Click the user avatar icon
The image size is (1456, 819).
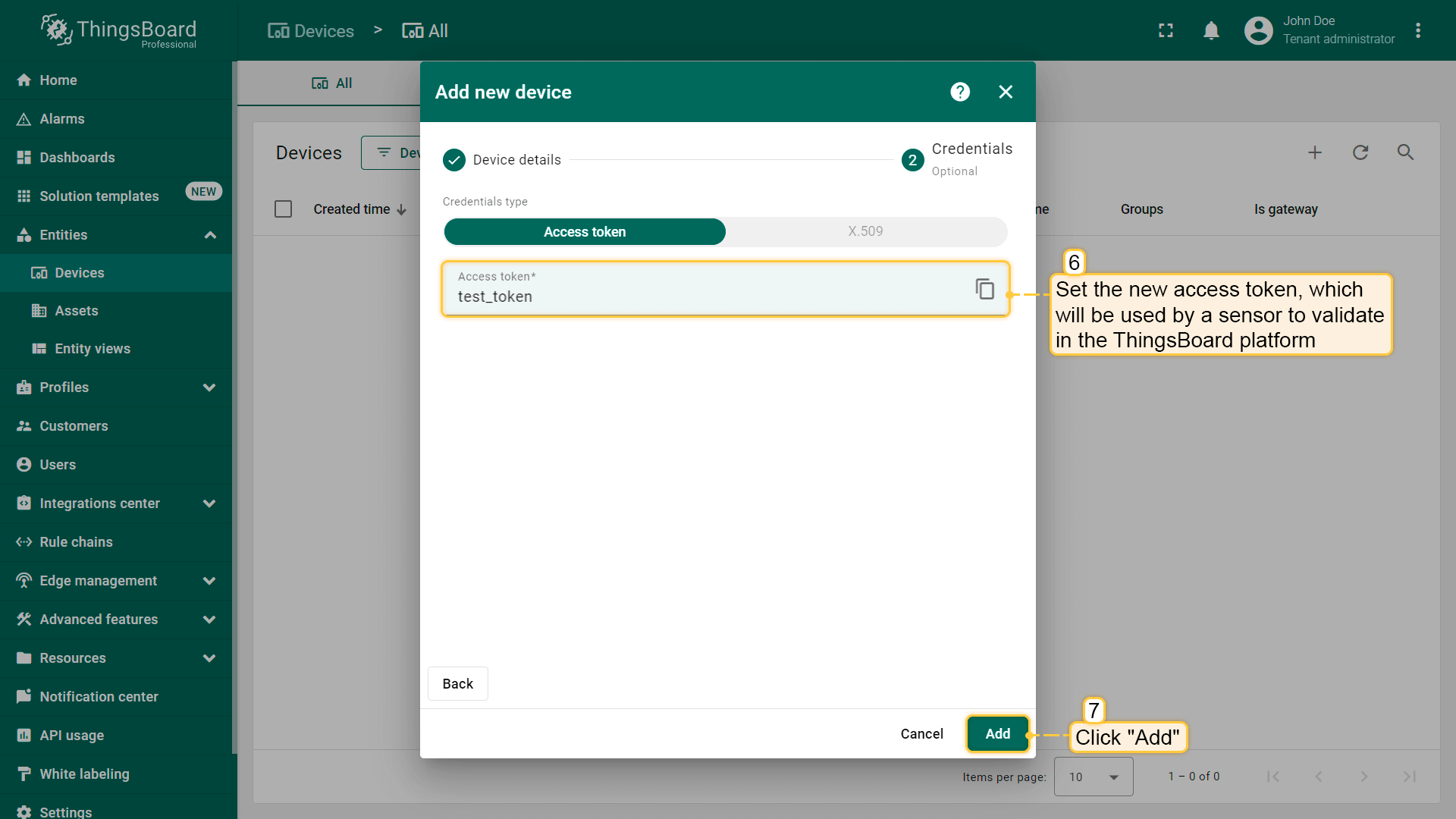click(x=1258, y=31)
